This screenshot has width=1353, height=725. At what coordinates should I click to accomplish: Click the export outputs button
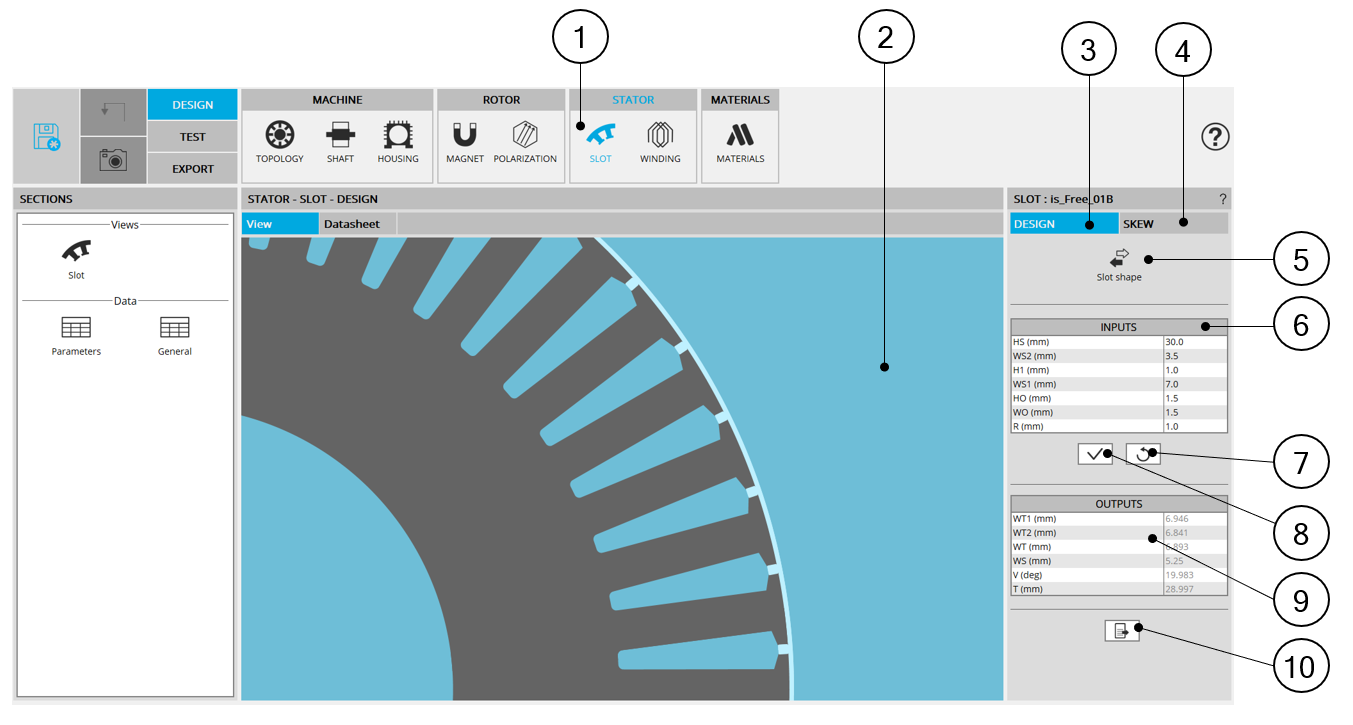pos(1122,631)
